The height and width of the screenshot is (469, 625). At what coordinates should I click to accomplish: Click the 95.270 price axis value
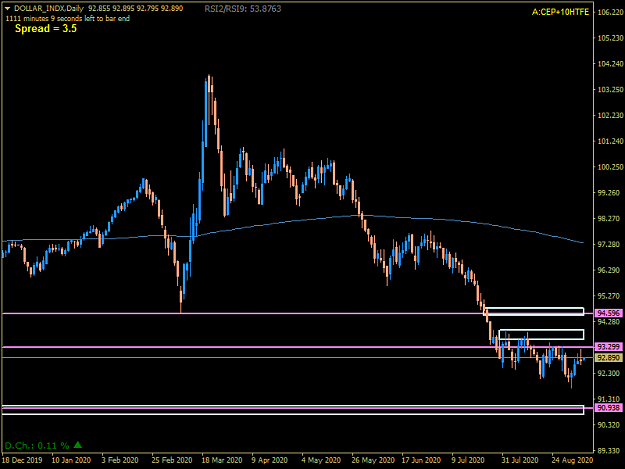[609, 296]
